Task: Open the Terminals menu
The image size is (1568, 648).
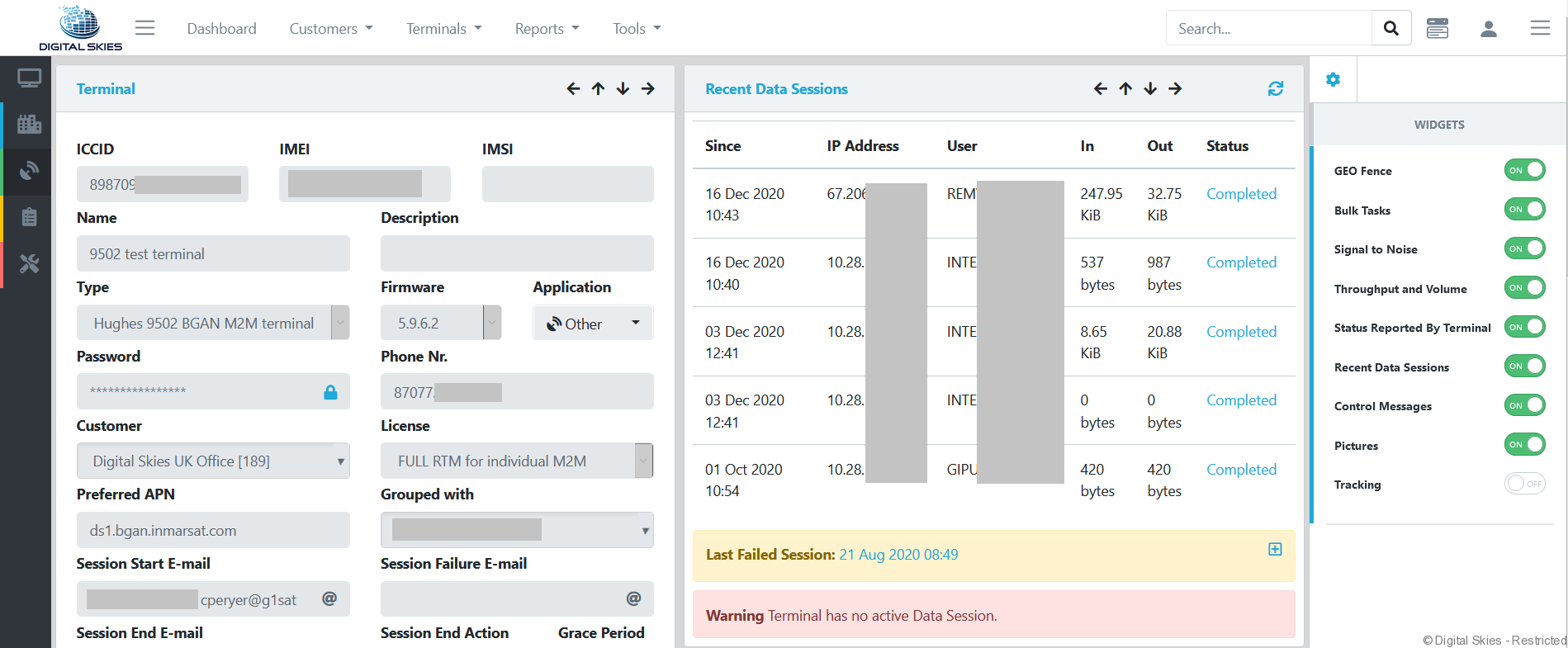Action: click(x=443, y=29)
